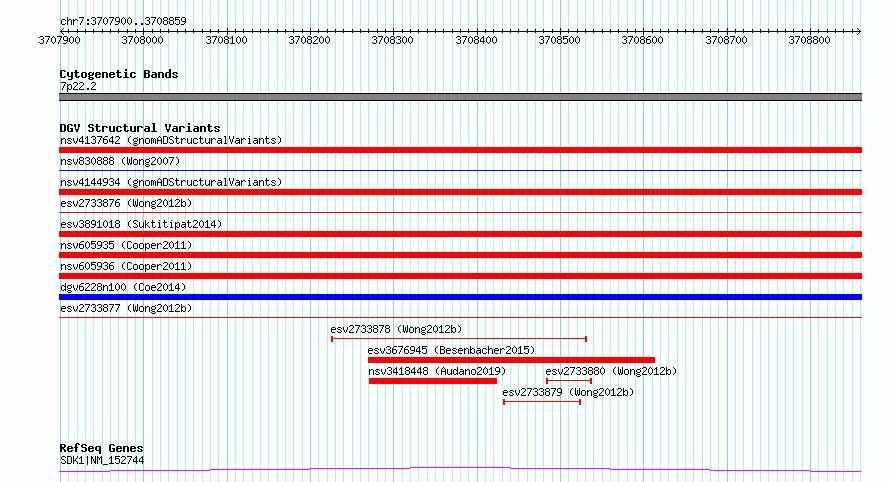Select the nsv605935 (Cooper2011) label

click(126, 245)
